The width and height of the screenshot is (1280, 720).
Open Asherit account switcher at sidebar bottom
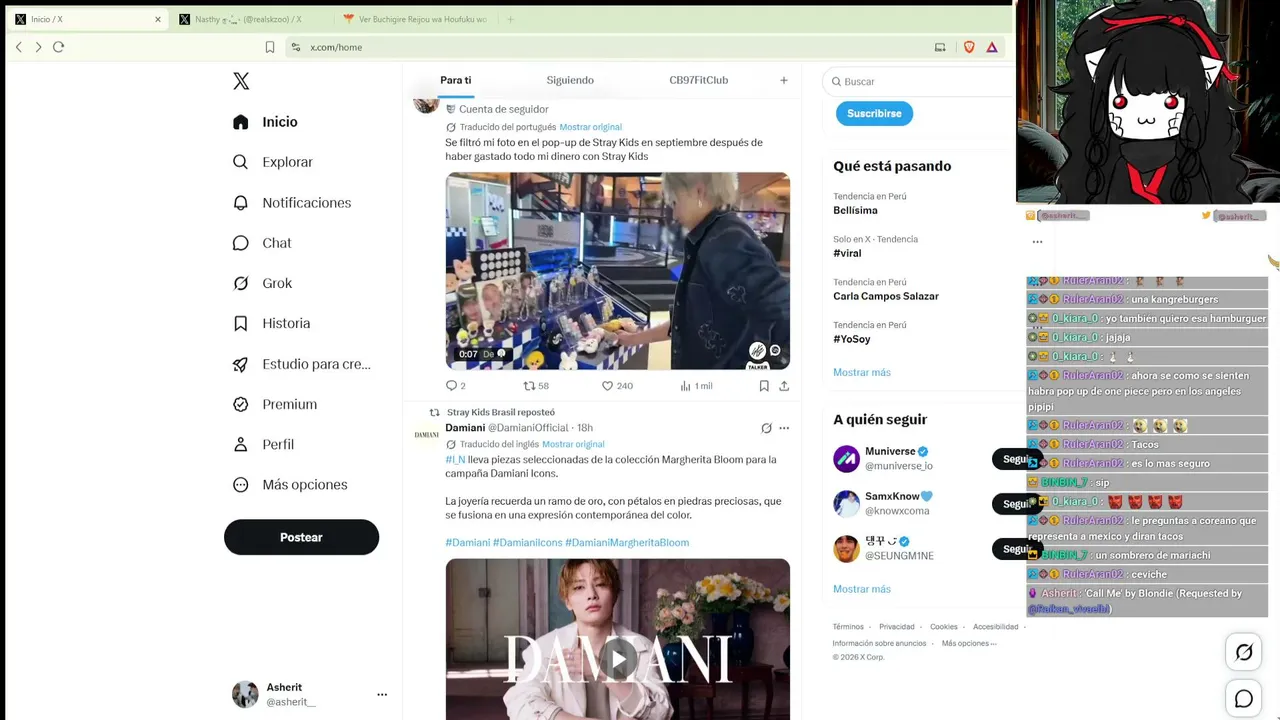coord(310,694)
